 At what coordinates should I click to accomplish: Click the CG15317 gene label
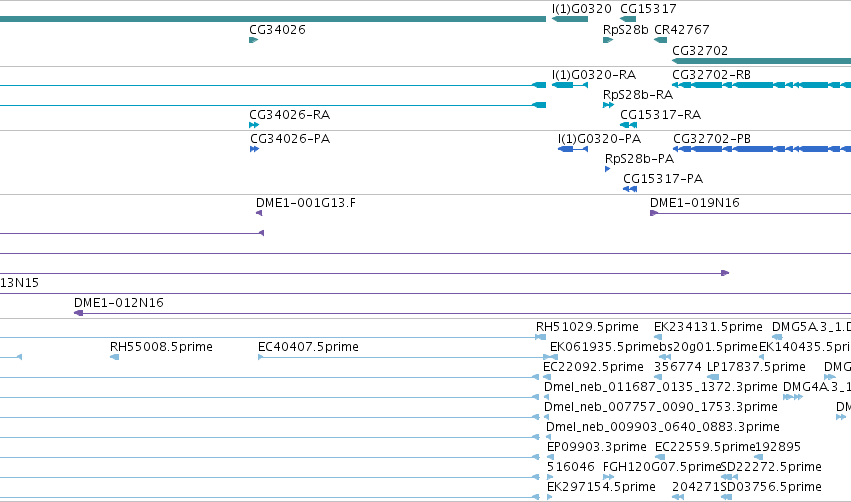coord(649,9)
